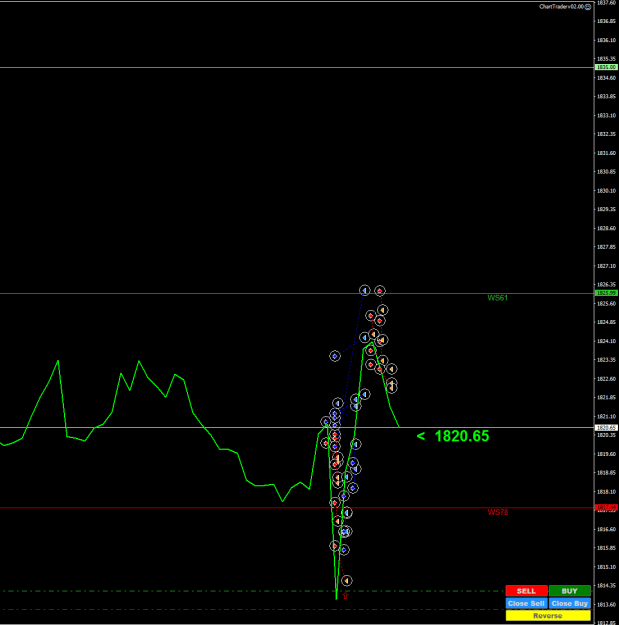Select the red trade marker on the WS61 line

[x=379, y=291]
